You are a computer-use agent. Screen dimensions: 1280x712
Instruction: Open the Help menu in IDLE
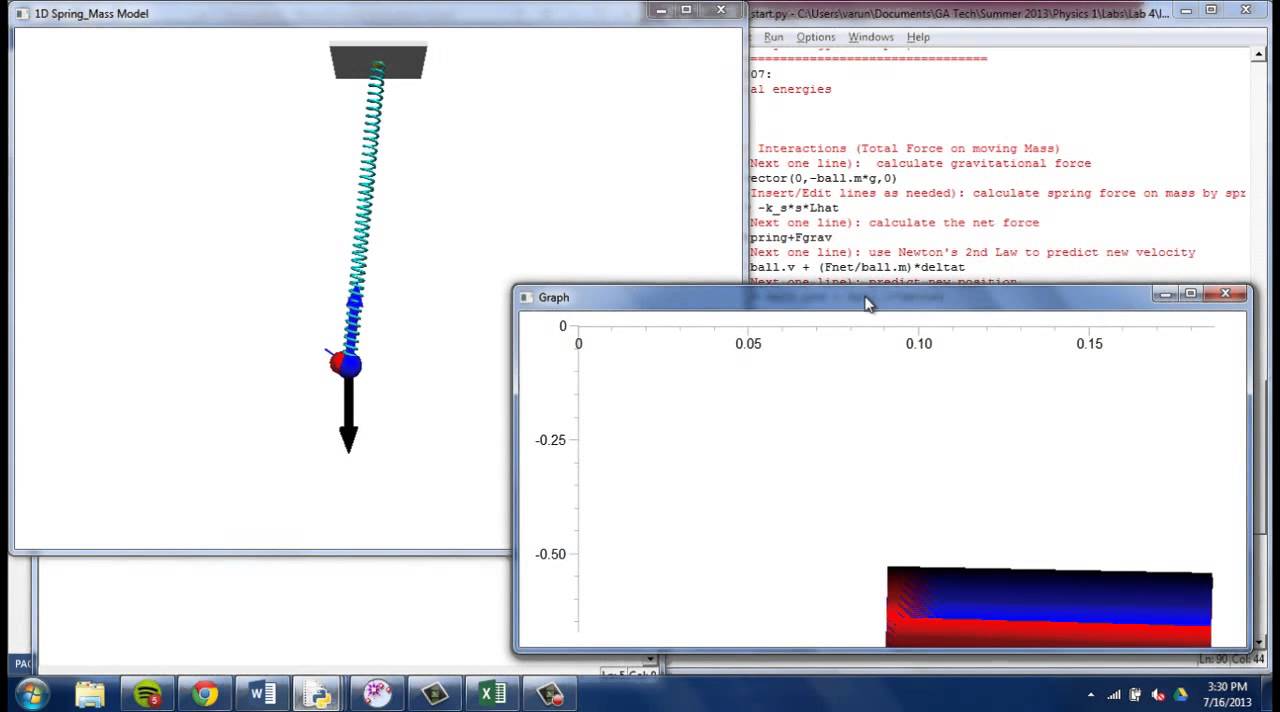click(918, 37)
